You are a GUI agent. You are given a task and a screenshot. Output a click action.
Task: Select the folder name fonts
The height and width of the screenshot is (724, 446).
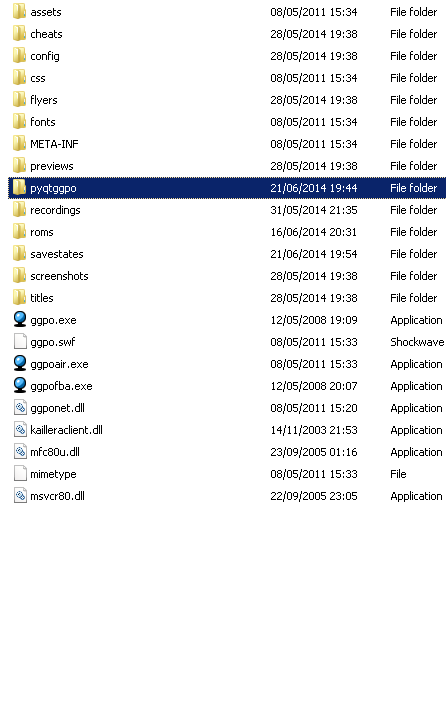[43, 122]
